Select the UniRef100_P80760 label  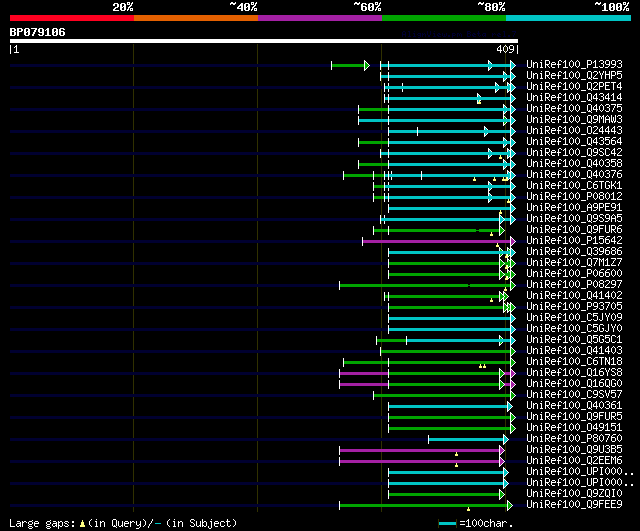point(574,439)
